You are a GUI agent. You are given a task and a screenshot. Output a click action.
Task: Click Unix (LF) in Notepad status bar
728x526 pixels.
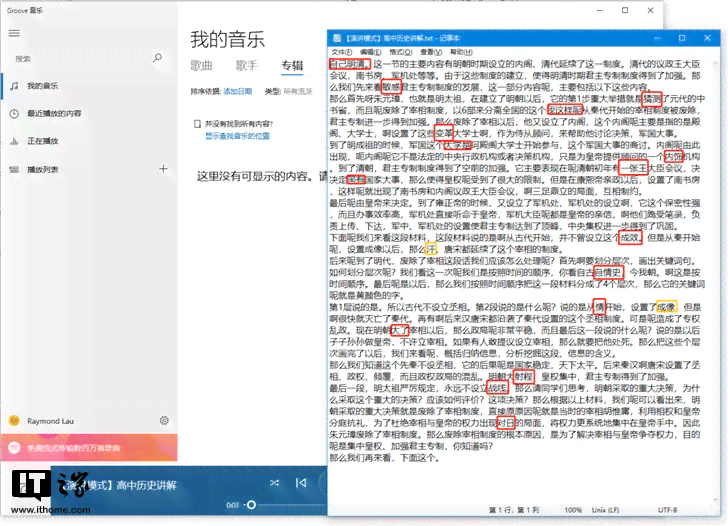(605, 510)
